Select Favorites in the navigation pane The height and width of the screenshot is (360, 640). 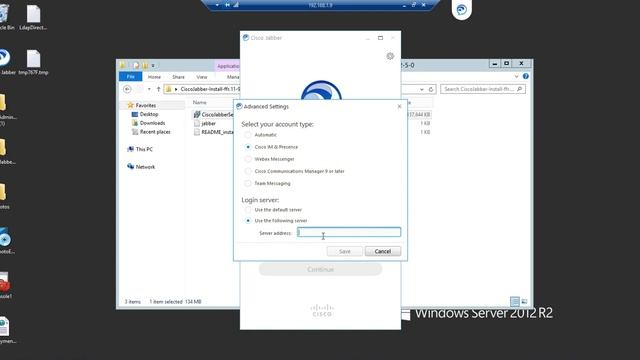(x=146, y=105)
